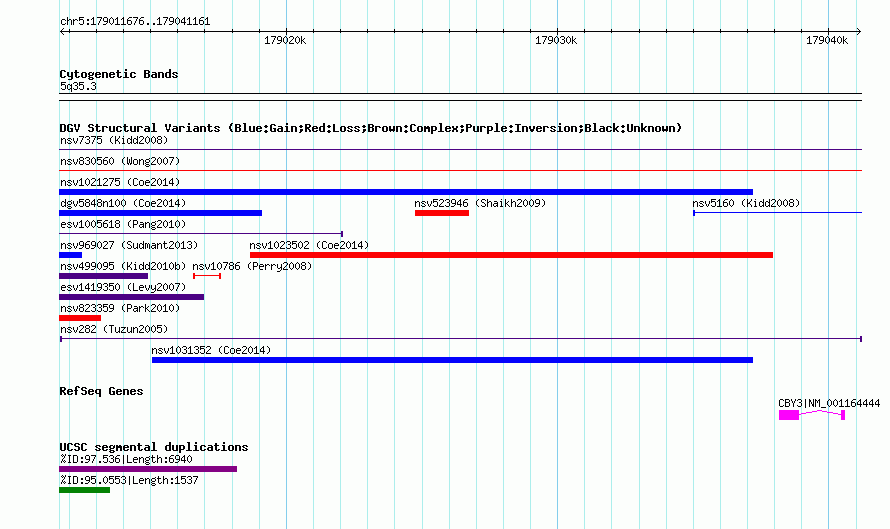
Task: Select the blue nsv1021275 (Coe2014) bar
Action: 406,192
